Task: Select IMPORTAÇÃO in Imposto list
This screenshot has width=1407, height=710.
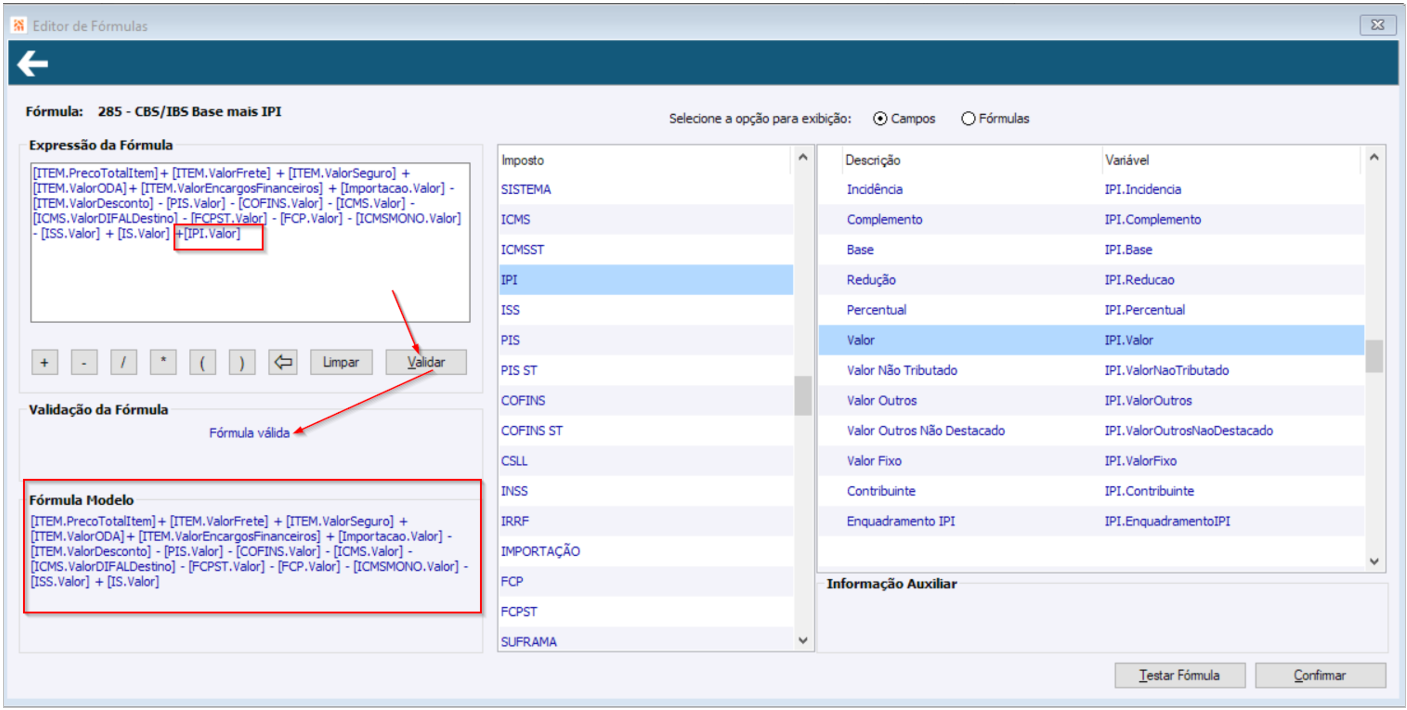Action: pyautogui.click(x=646, y=551)
